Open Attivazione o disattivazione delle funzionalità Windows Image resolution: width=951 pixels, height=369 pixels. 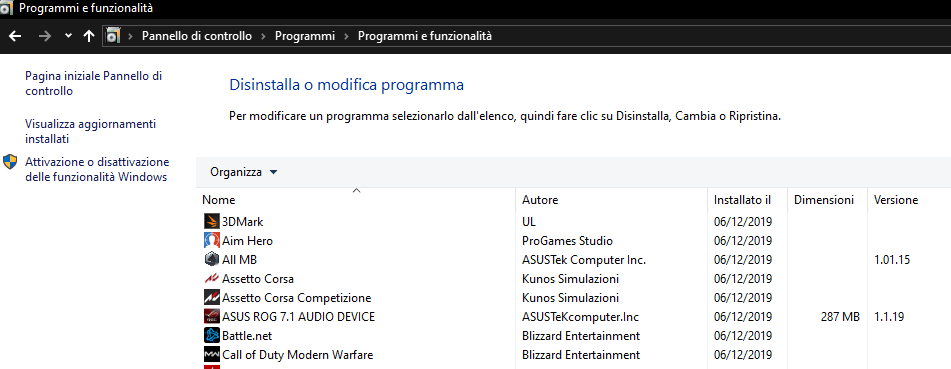click(x=97, y=169)
